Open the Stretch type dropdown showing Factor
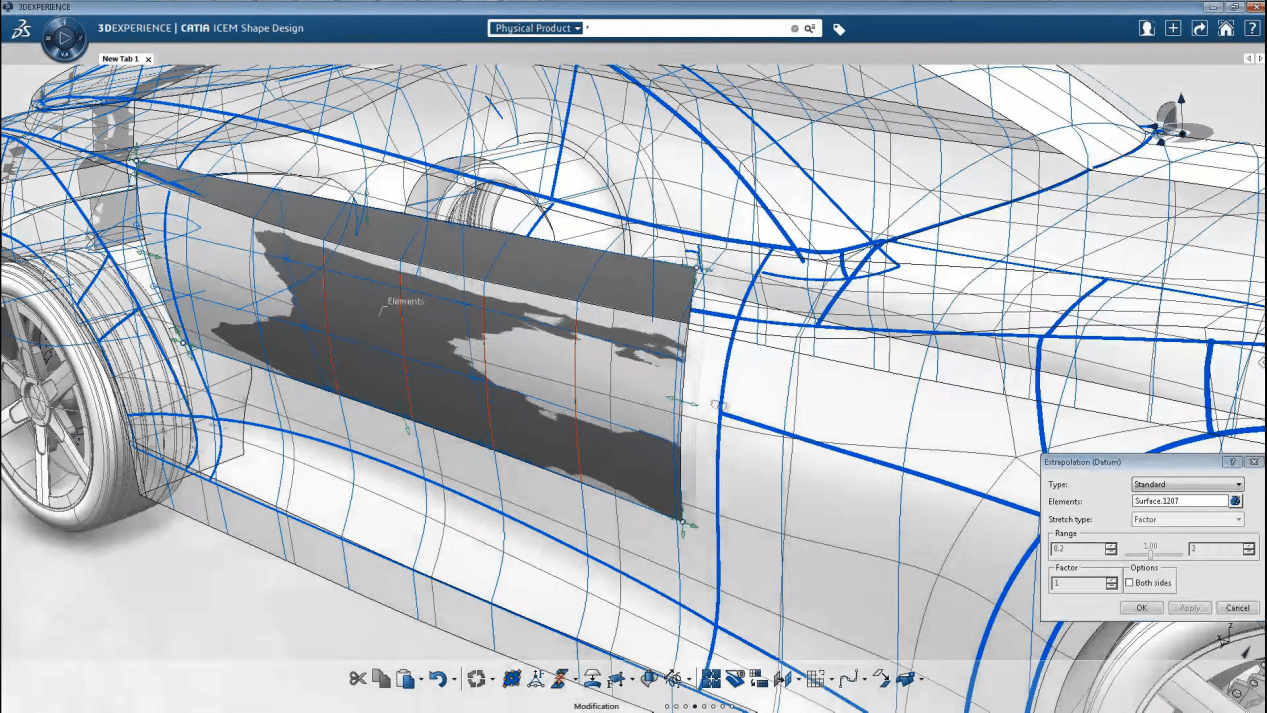Viewport: 1267px width, 713px height. point(1188,519)
